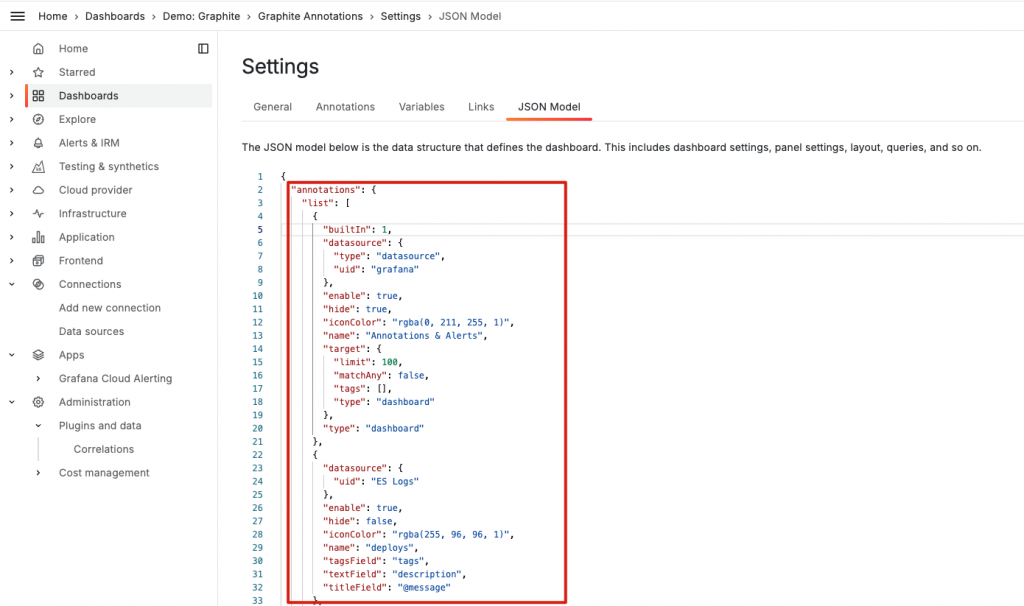Viewport: 1024px width, 606px height.
Task: Switch to the Annotations tab
Action: click(x=345, y=107)
